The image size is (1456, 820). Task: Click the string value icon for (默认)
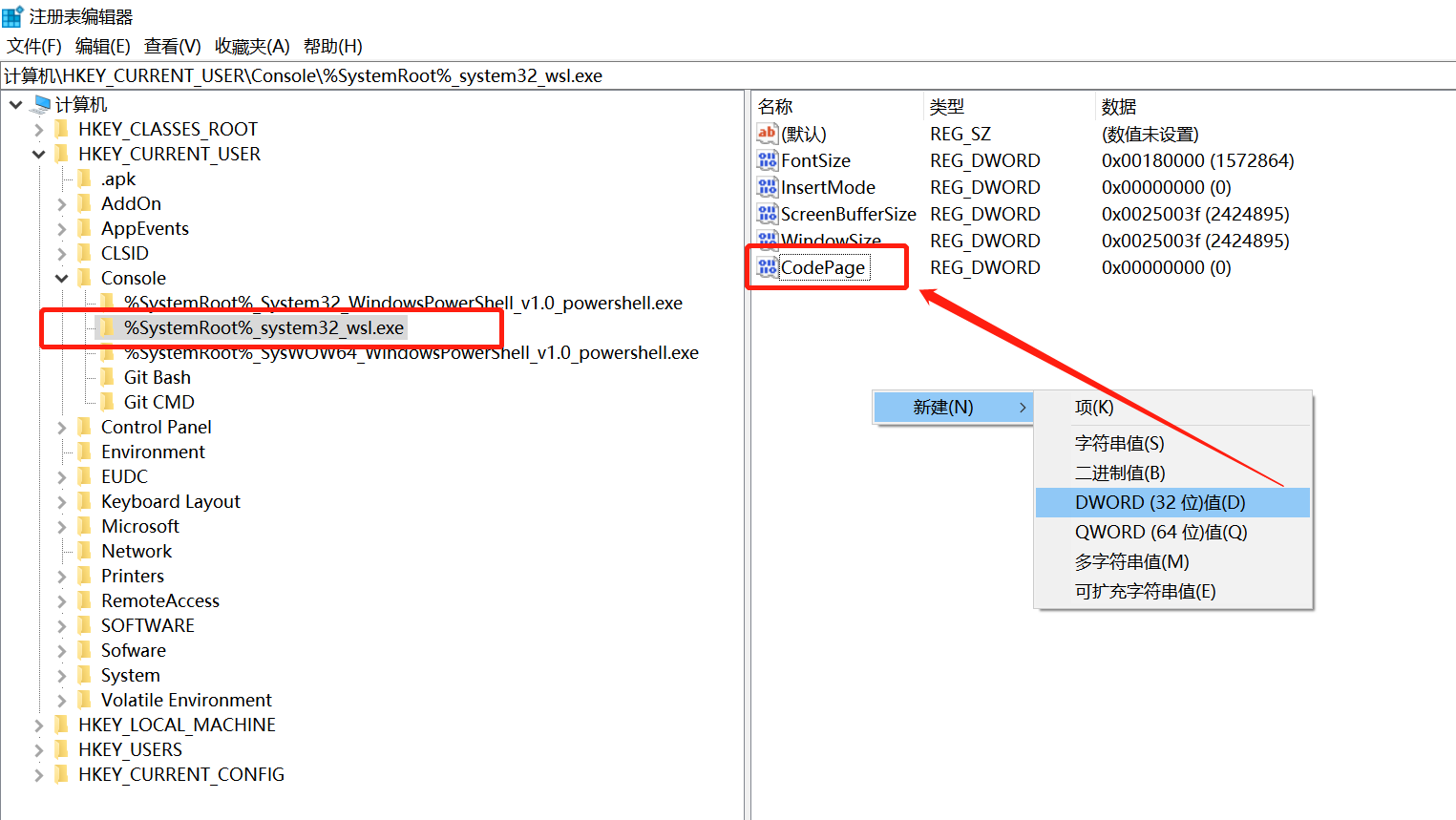pyautogui.click(x=768, y=134)
